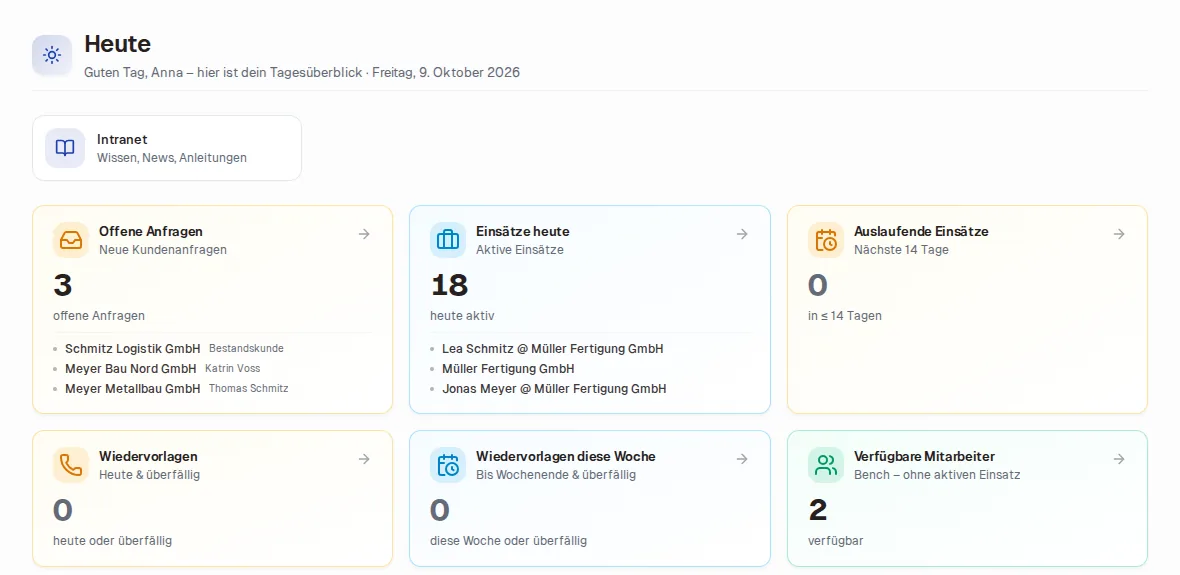
Task: Open Auslaufende Einsätze via its arrow
Action: click(1119, 234)
